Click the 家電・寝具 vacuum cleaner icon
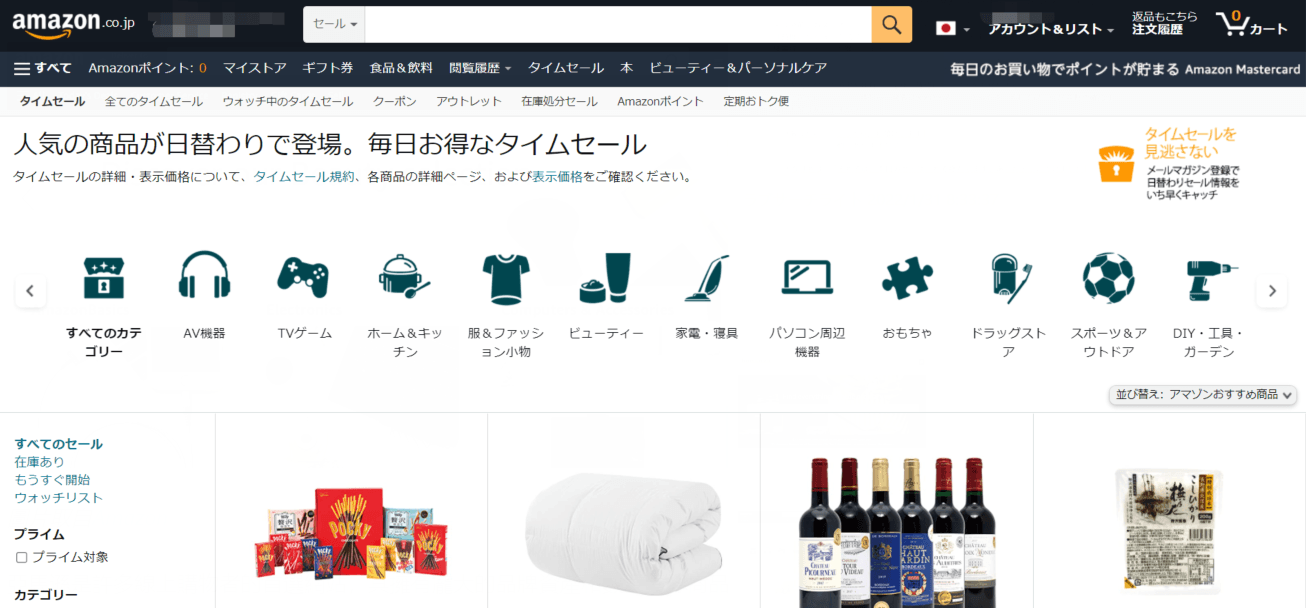1306x608 pixels. (x=706, y=278)
